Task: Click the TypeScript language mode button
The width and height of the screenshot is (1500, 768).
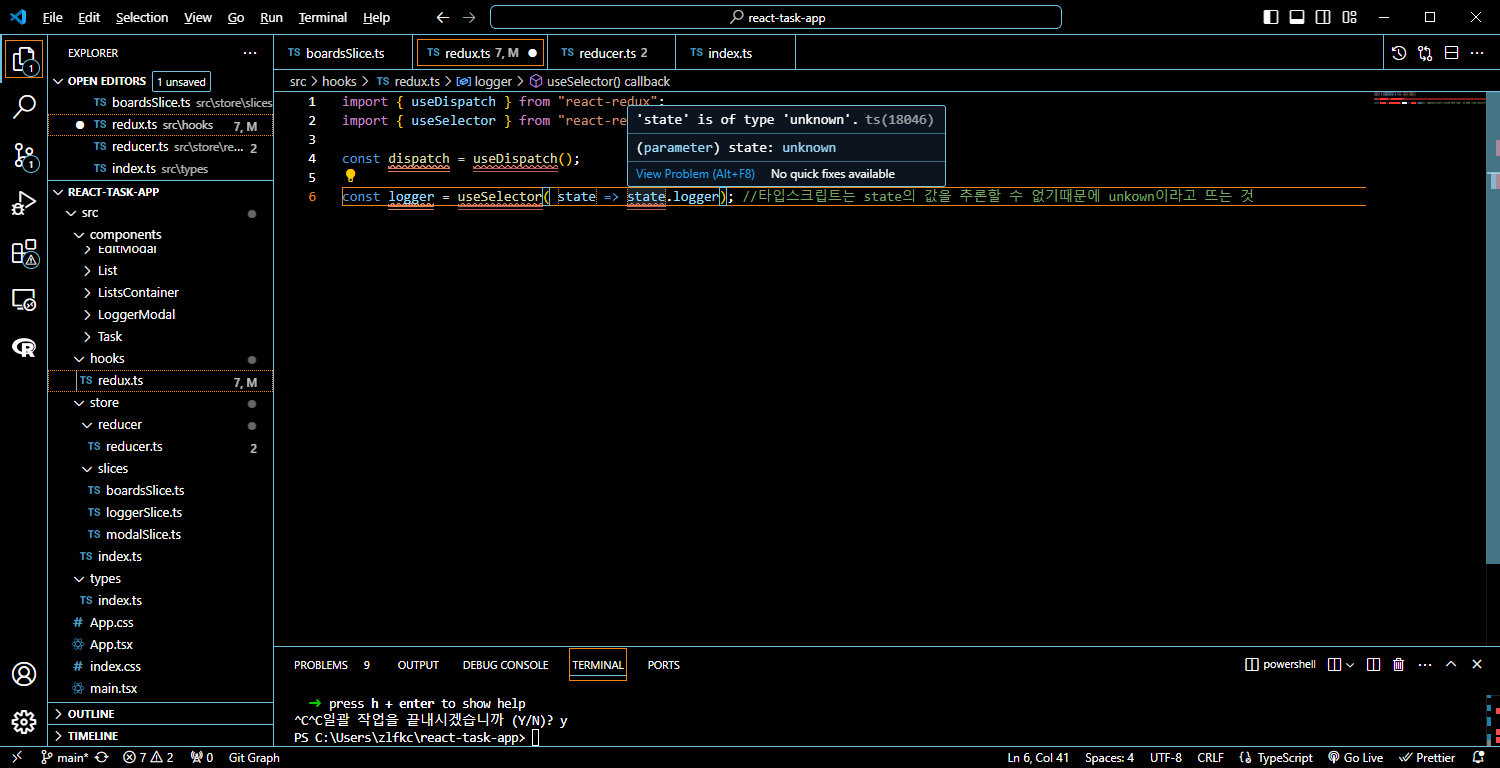Action: (x=1275, y=757)
